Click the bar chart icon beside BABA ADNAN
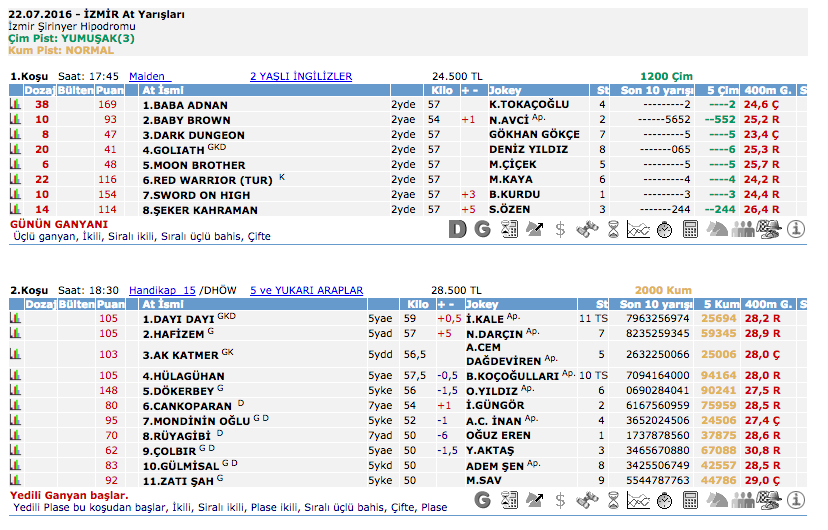This screenshot has height=530, width=828. [x=15, y=104]
